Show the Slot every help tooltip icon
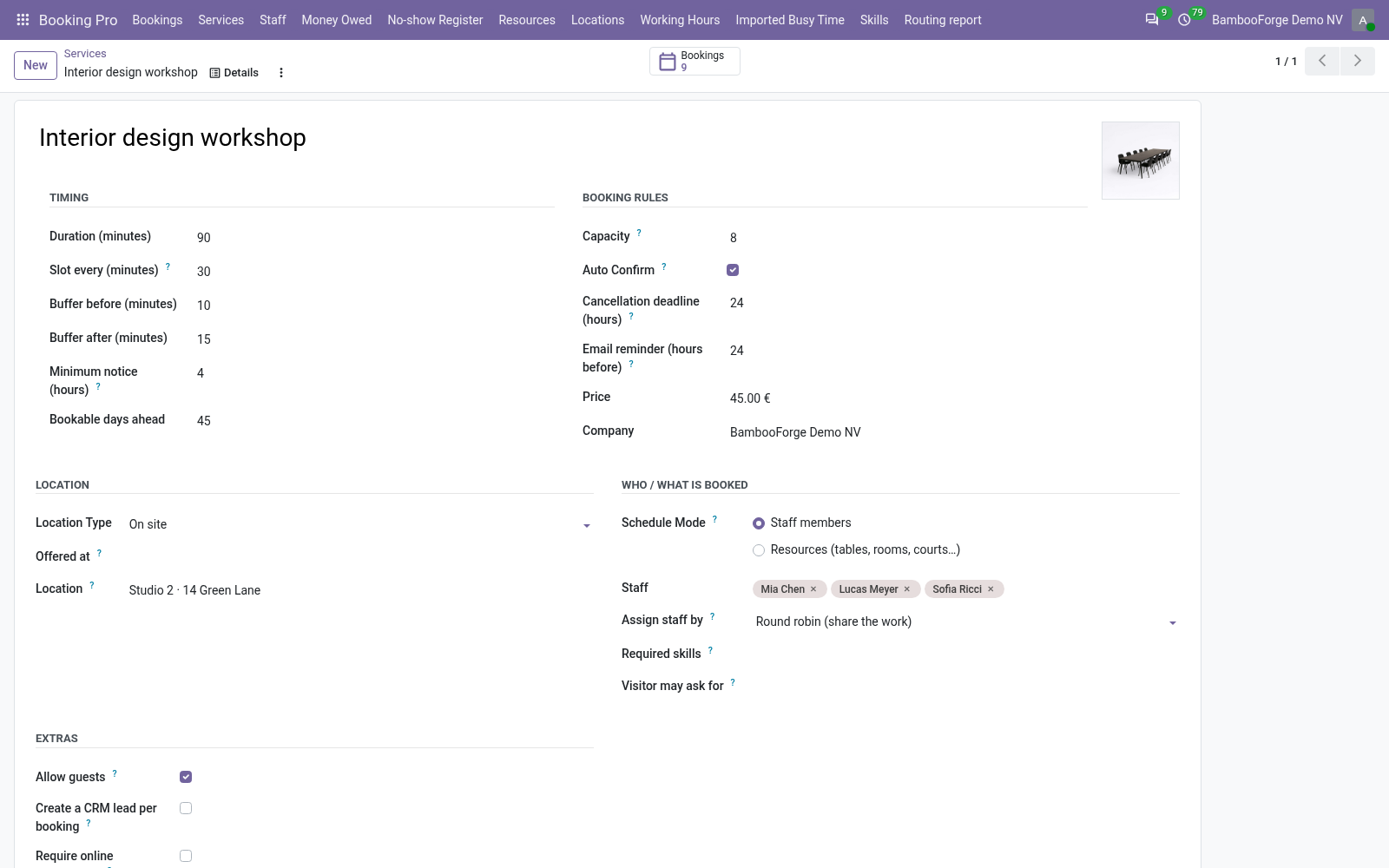Viewport: 1389px width, 868px height. tap(168, 266)
